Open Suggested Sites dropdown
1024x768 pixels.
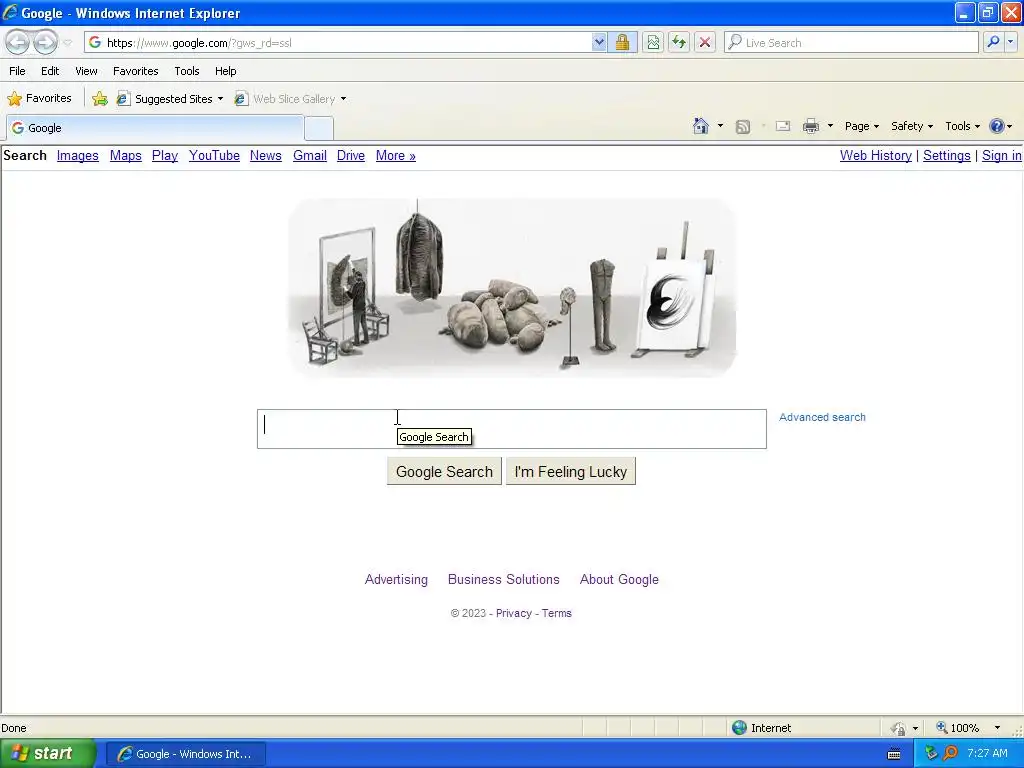pos(170,99)
